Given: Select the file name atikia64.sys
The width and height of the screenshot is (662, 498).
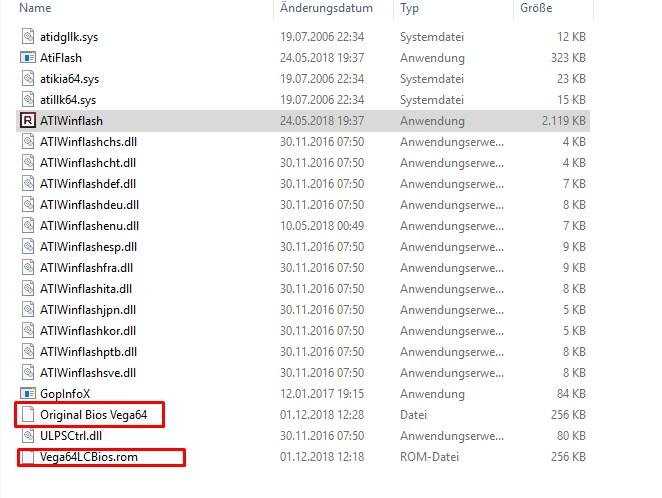Looking at the screenshot, I should point(69,79).
